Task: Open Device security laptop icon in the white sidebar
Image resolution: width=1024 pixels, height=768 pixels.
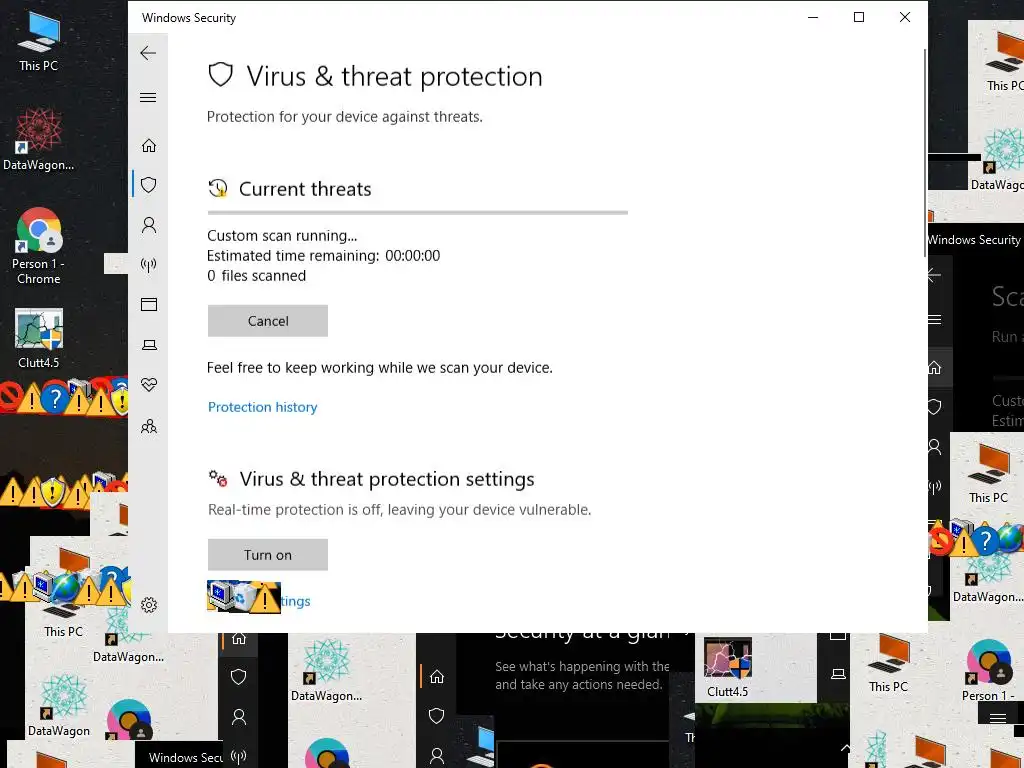Action: point(149,345)
